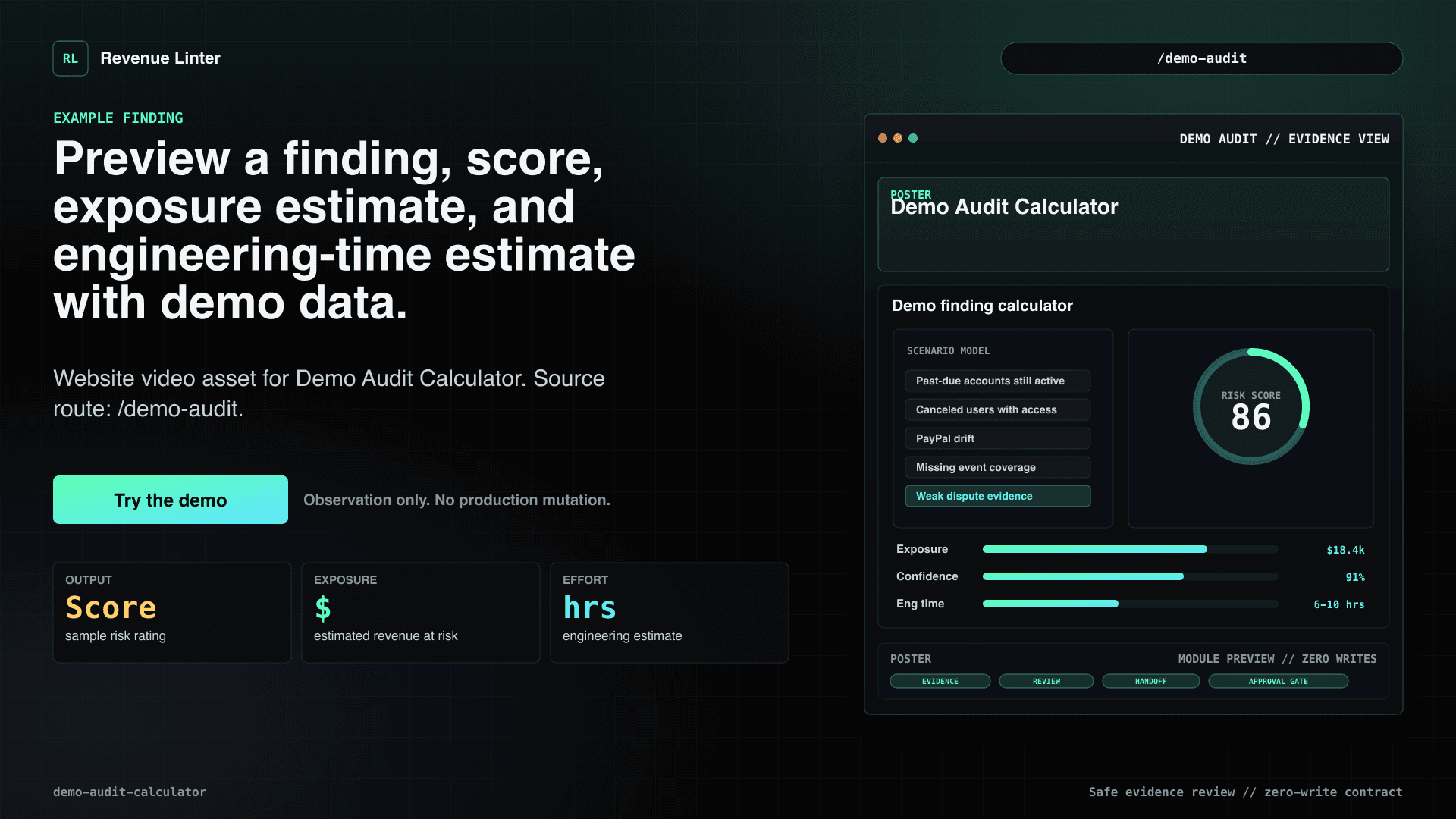Click the EXAMPLE FINDING label
The width and height of the screenshot is (1456, 819).
click(x=118, y=118)
